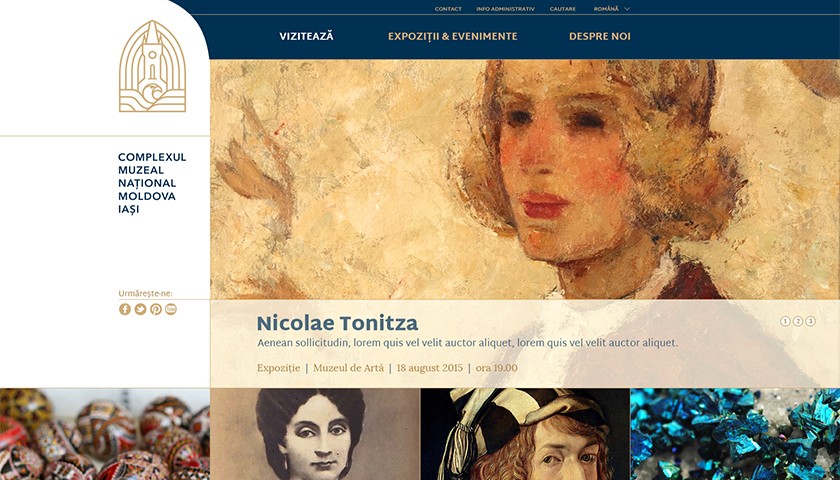Select slide indicator number 2
The image size is (840, 480).
click(x=798, y=321)
